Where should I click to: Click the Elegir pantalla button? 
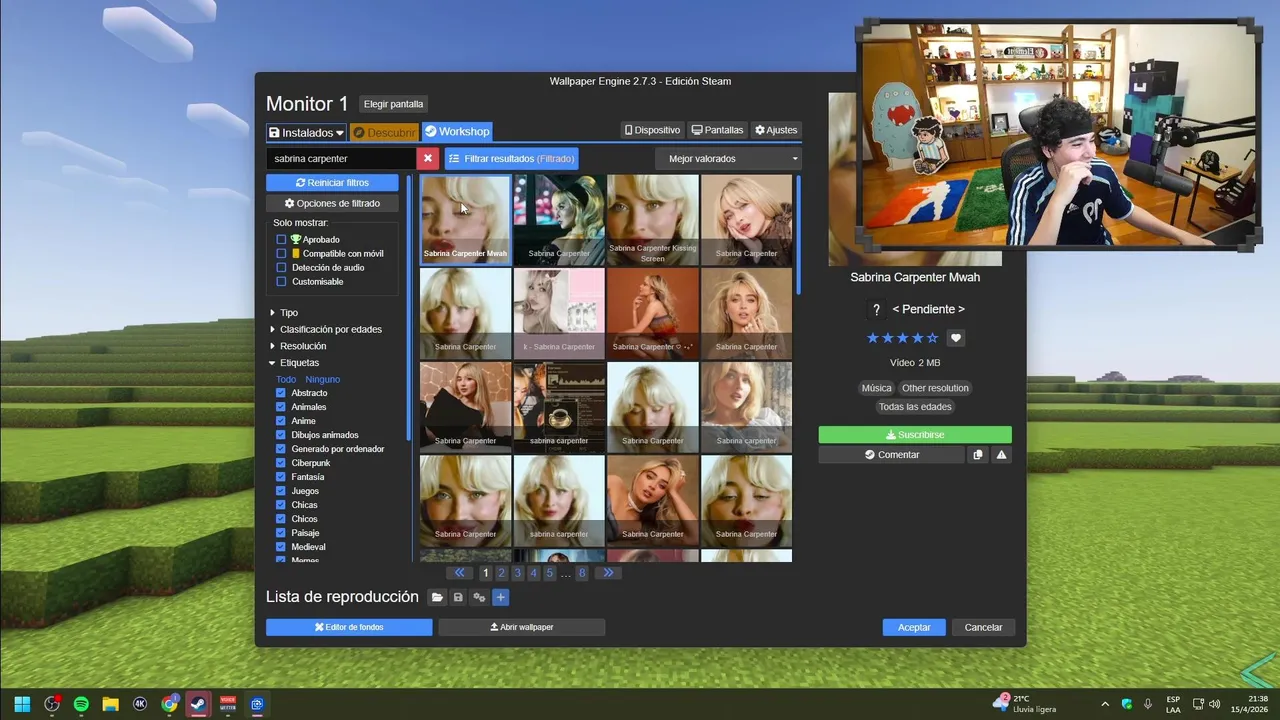[x=393, y=104]
